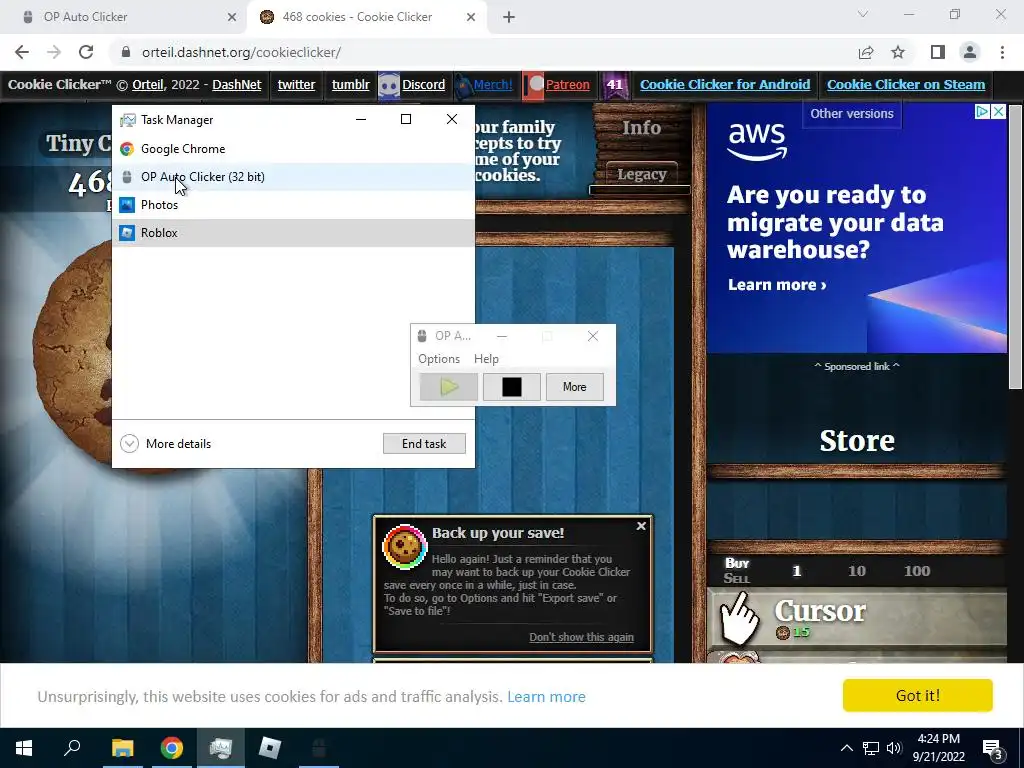Click the page vertical scrollbar

click(x=1016, y=247)
